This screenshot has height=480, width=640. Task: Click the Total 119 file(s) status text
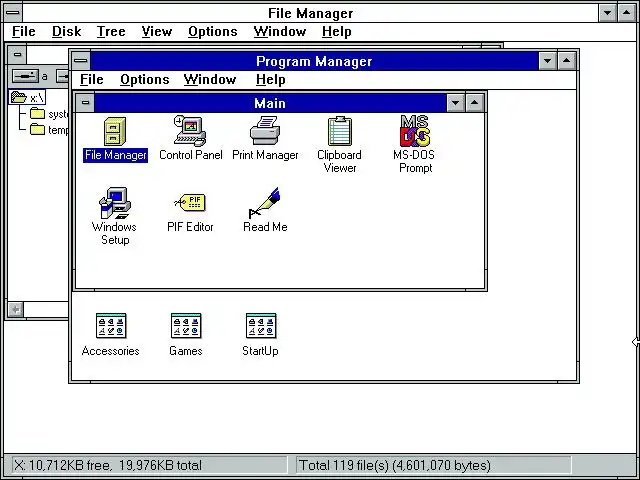(x=395, y=465)
